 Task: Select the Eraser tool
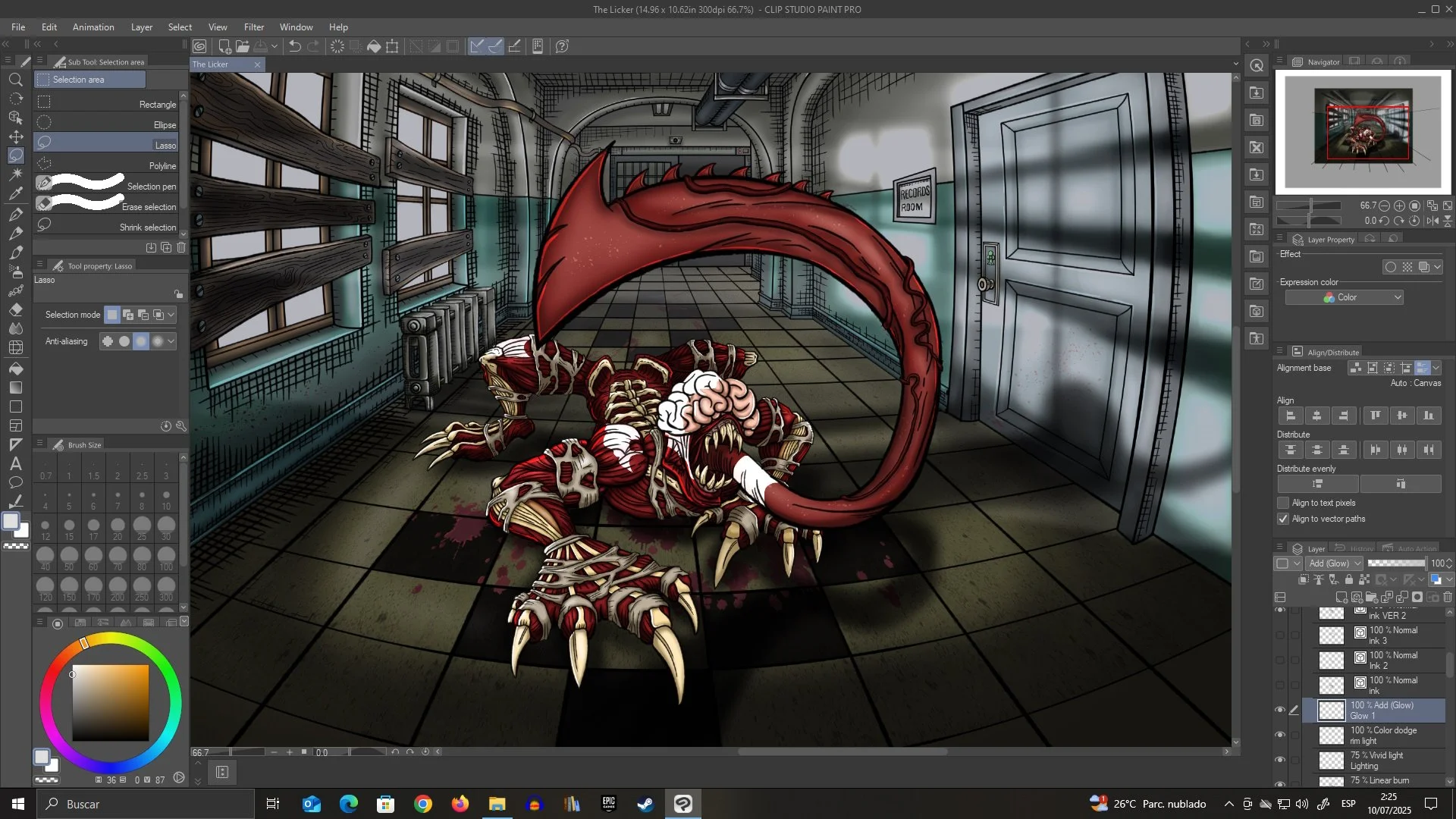click(16, 310)
